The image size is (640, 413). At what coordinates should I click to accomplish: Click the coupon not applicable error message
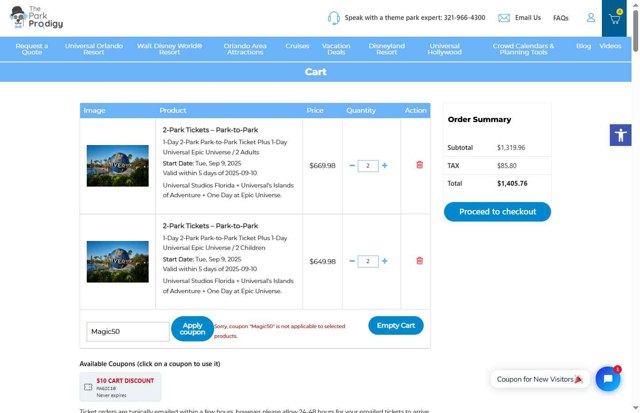click(280, 331)
